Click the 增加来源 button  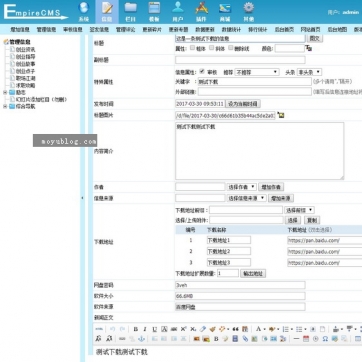[281, 198]
